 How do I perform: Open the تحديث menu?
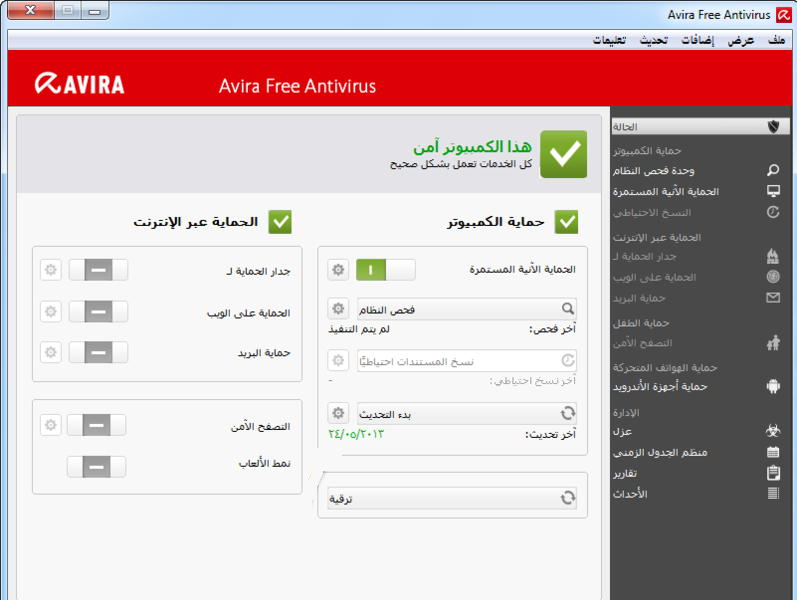(653, 40)
